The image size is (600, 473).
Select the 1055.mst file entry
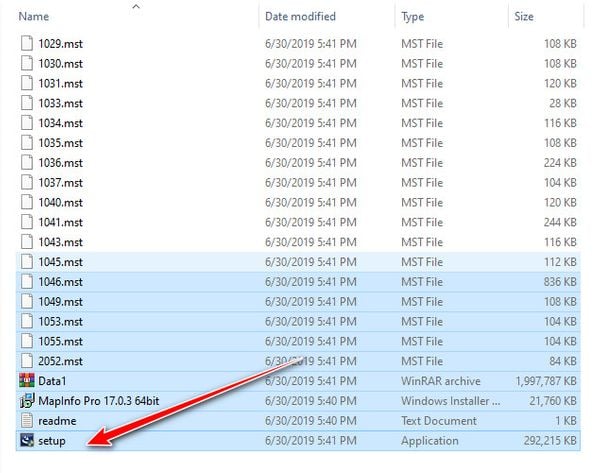60,341
